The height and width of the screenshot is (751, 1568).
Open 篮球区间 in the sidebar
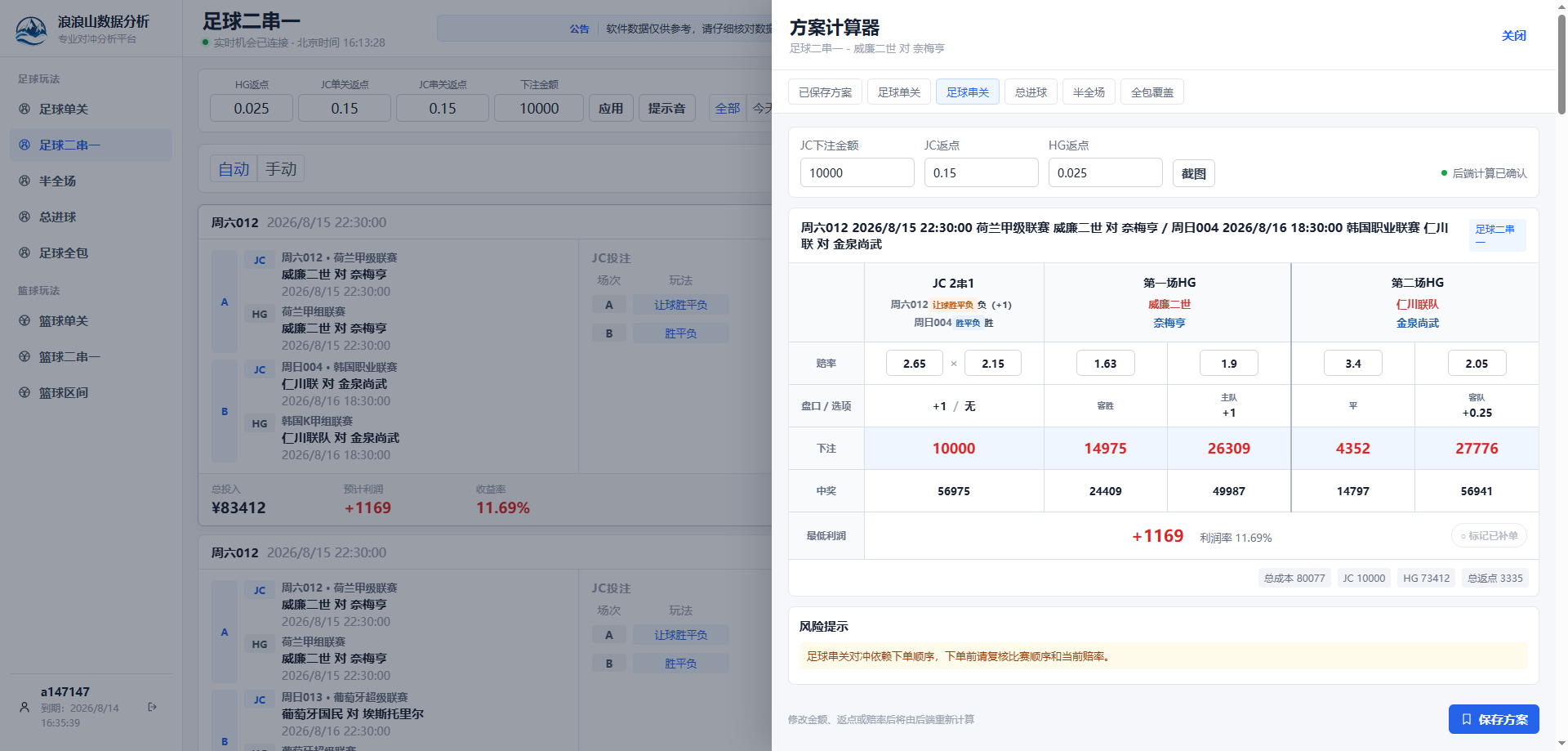(91, 392)
